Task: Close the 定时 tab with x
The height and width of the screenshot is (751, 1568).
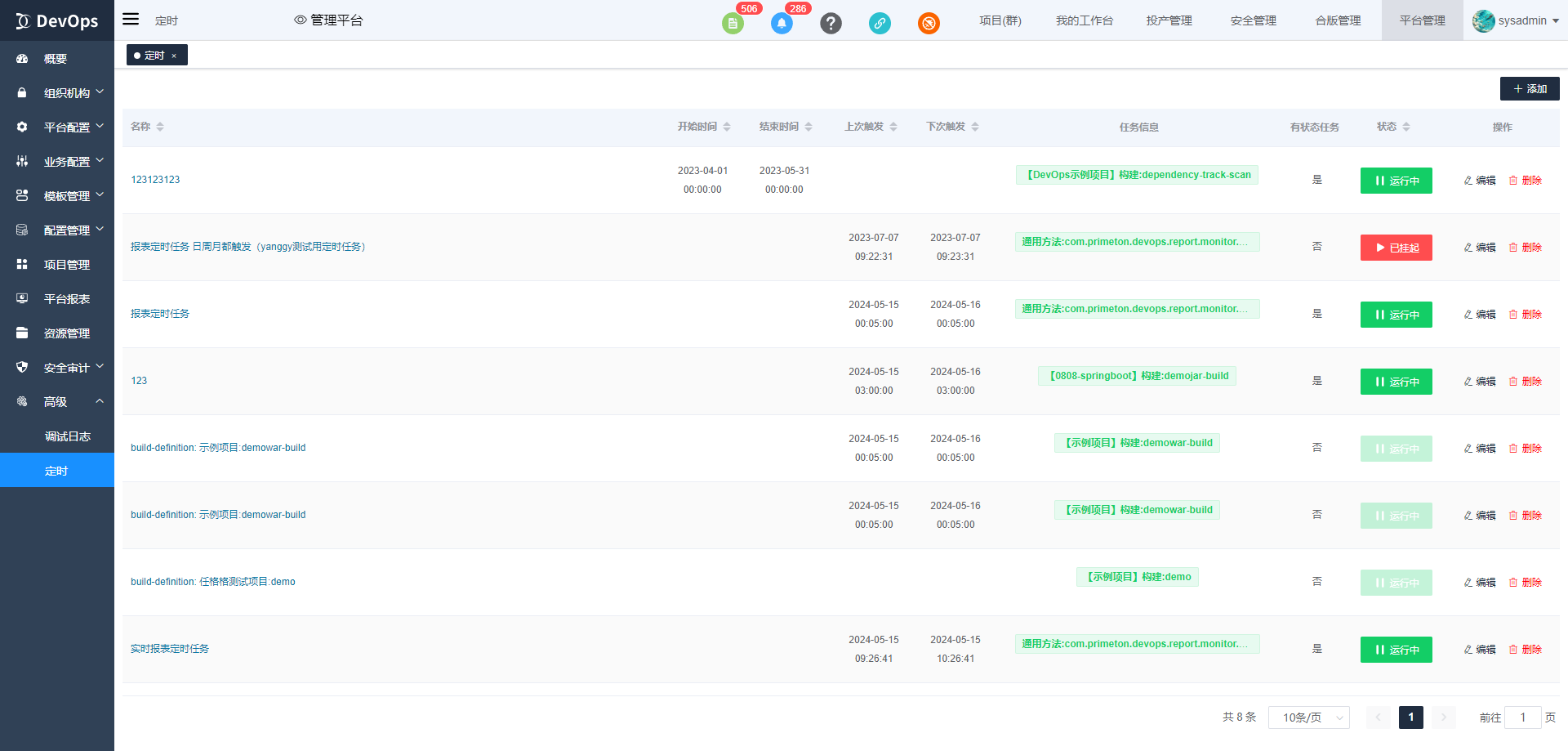Action: coord(174,56)
